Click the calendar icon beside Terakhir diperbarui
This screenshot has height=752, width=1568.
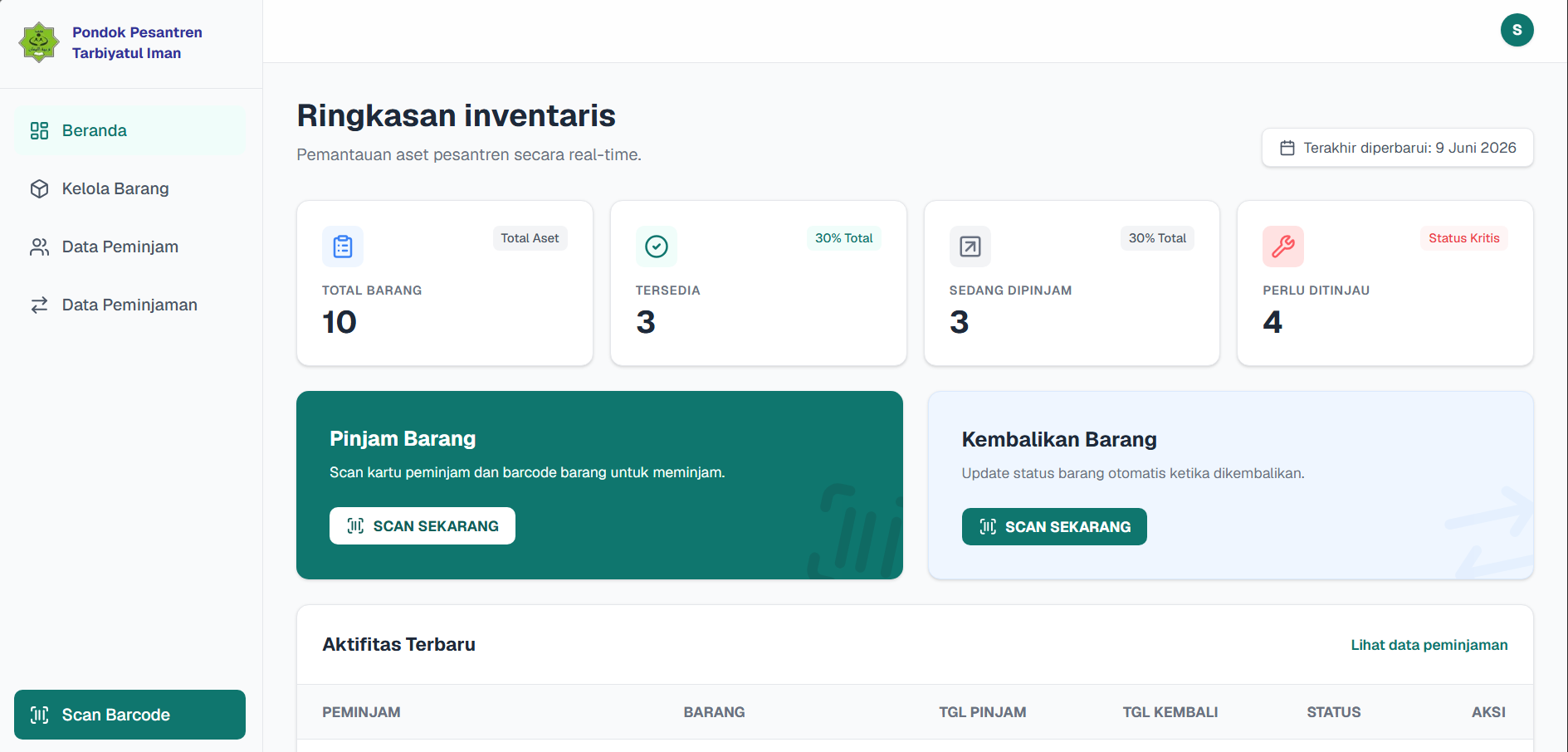1287,148
